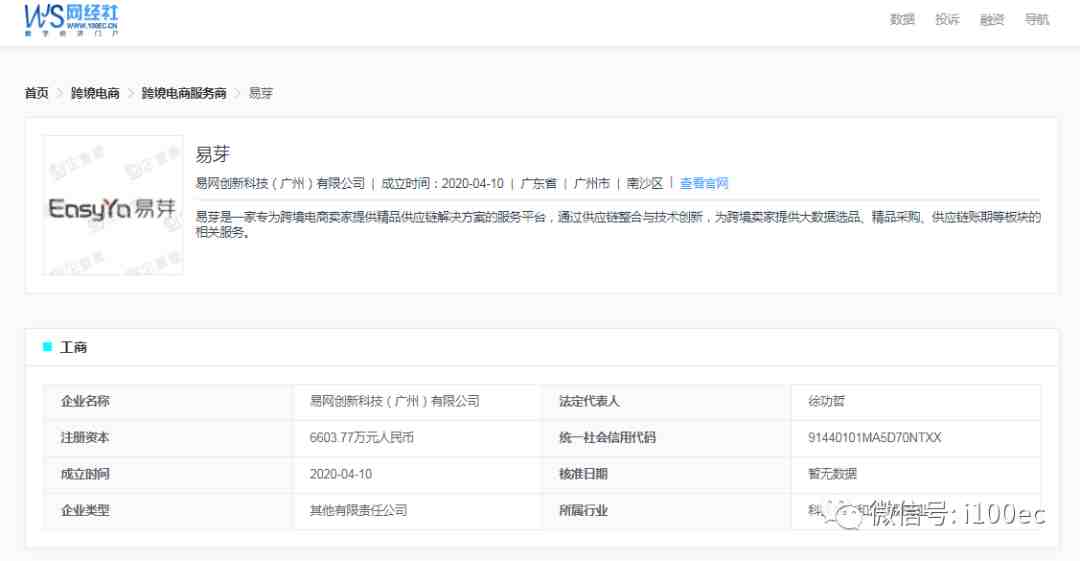The width and height of the screenshot is (1080, 561).
Task: Click the 暂无数据 value cell
Action: pos(916,474)
